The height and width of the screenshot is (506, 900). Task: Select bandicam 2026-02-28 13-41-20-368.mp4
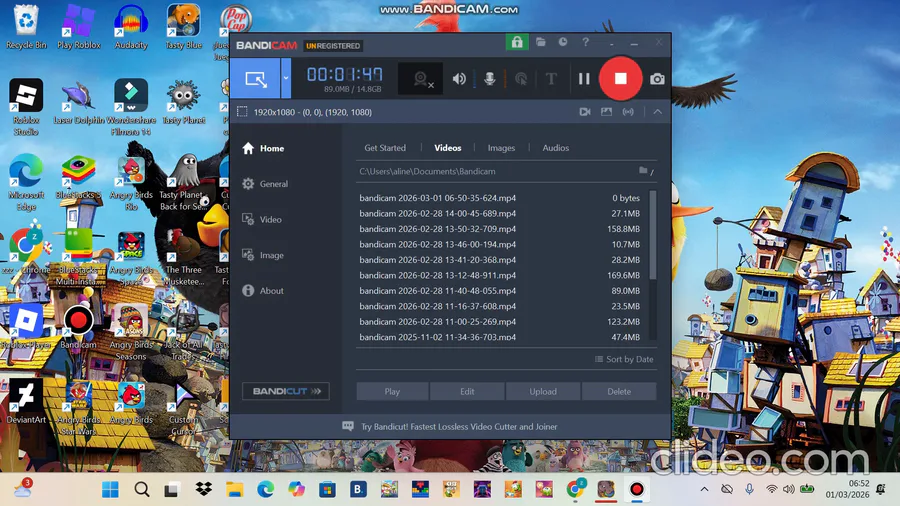(499, 259)
